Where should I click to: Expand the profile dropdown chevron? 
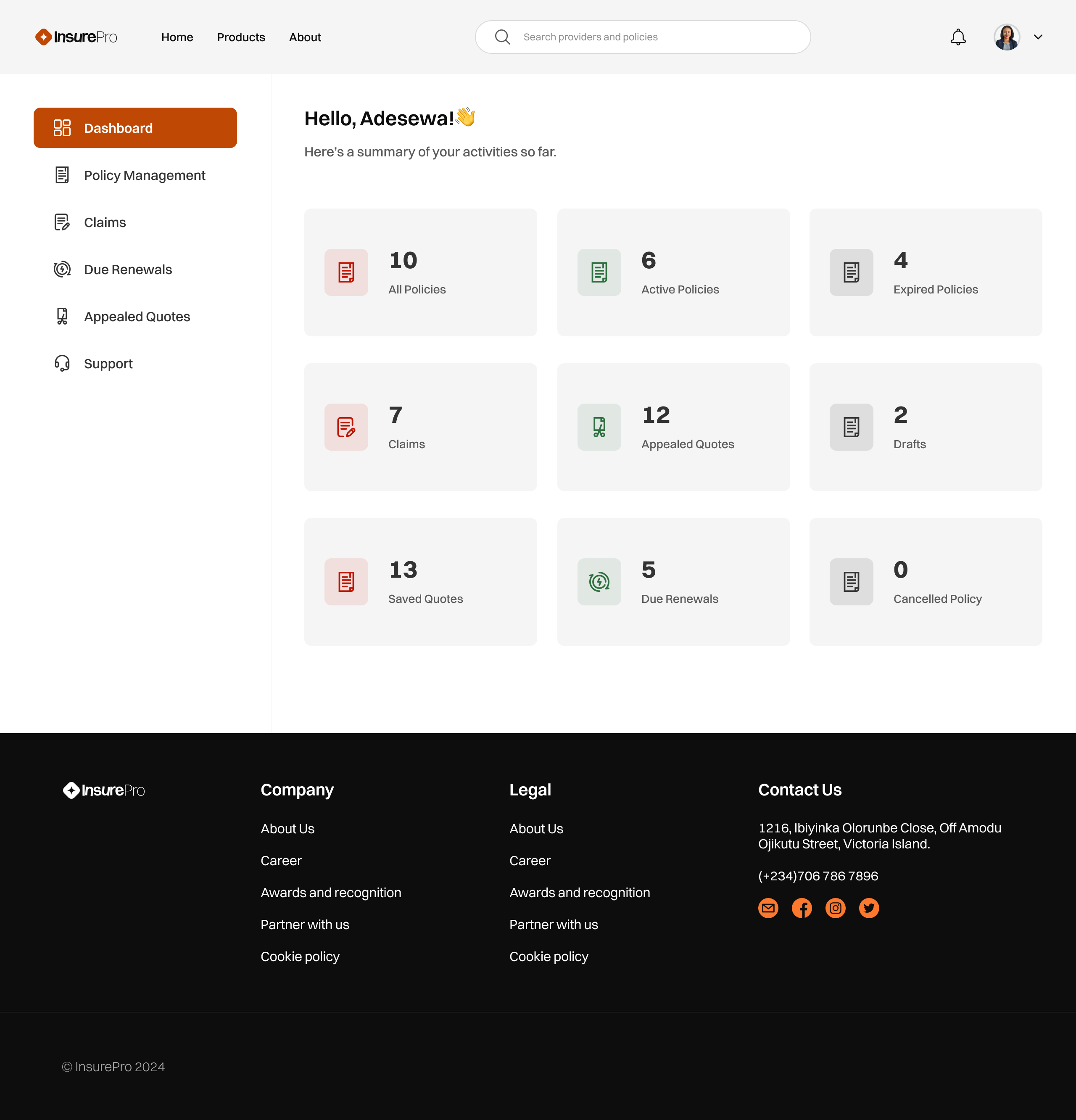[x=1038, y=37]
